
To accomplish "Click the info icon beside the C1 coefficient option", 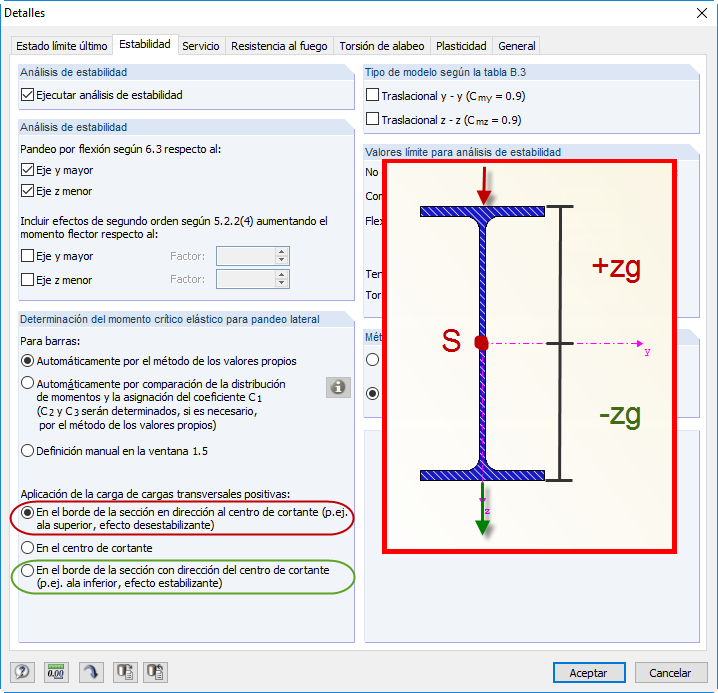I will 338,387.
